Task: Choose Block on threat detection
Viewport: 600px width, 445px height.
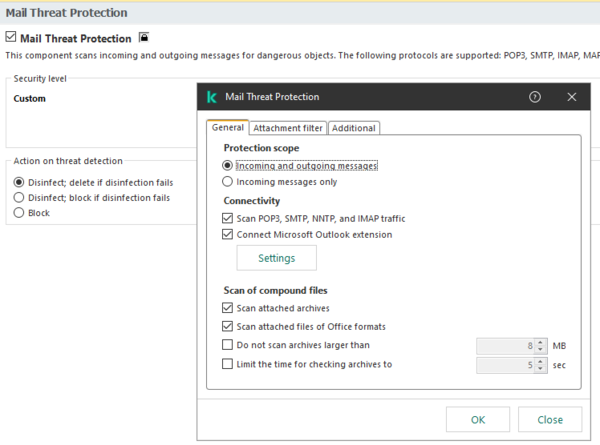Action: (19, 213)
